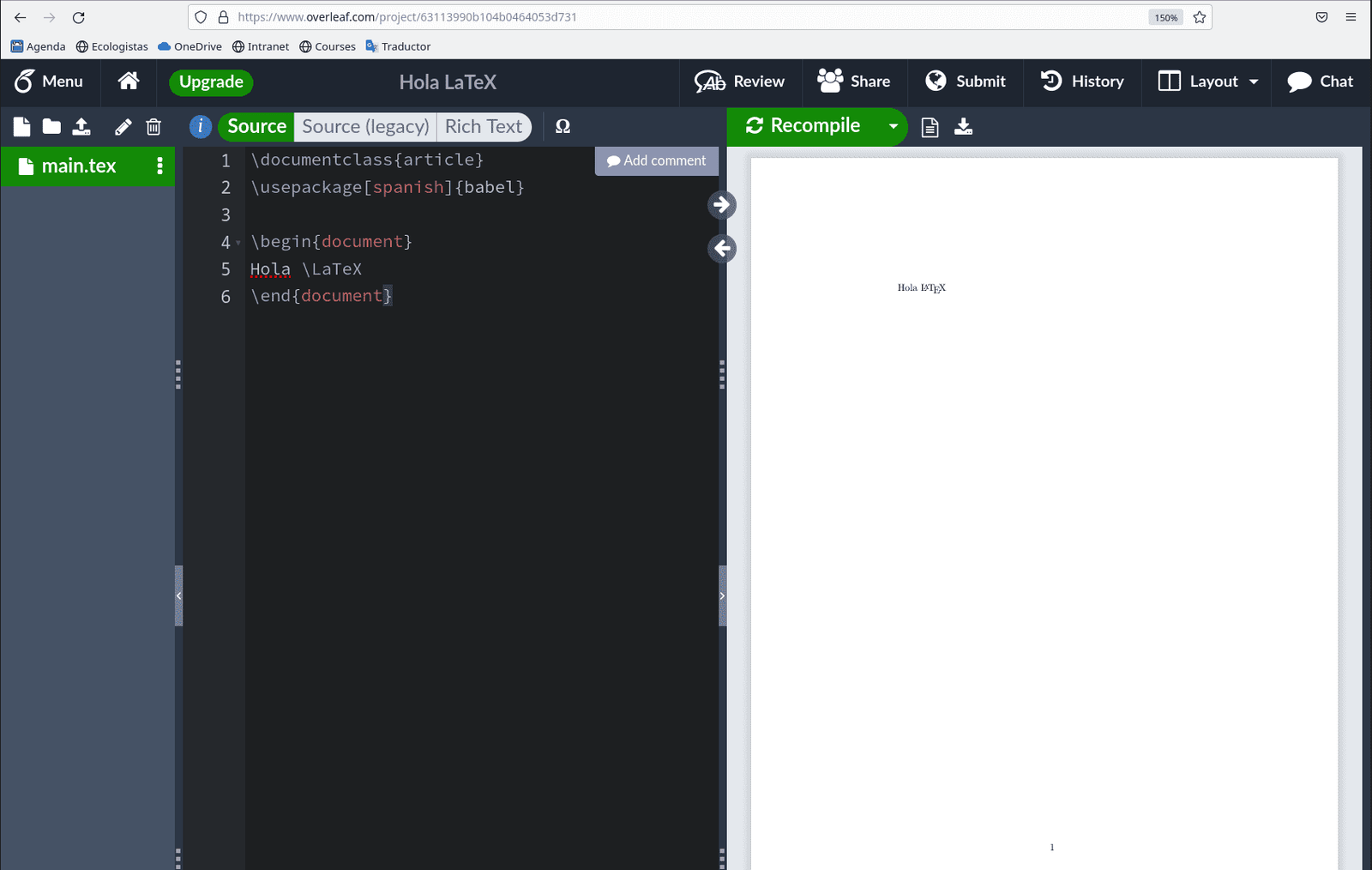The image size is (1372, 870).
Task: Click the browser URL address bar
Action: pyautogui.click(x=686, y=17)
